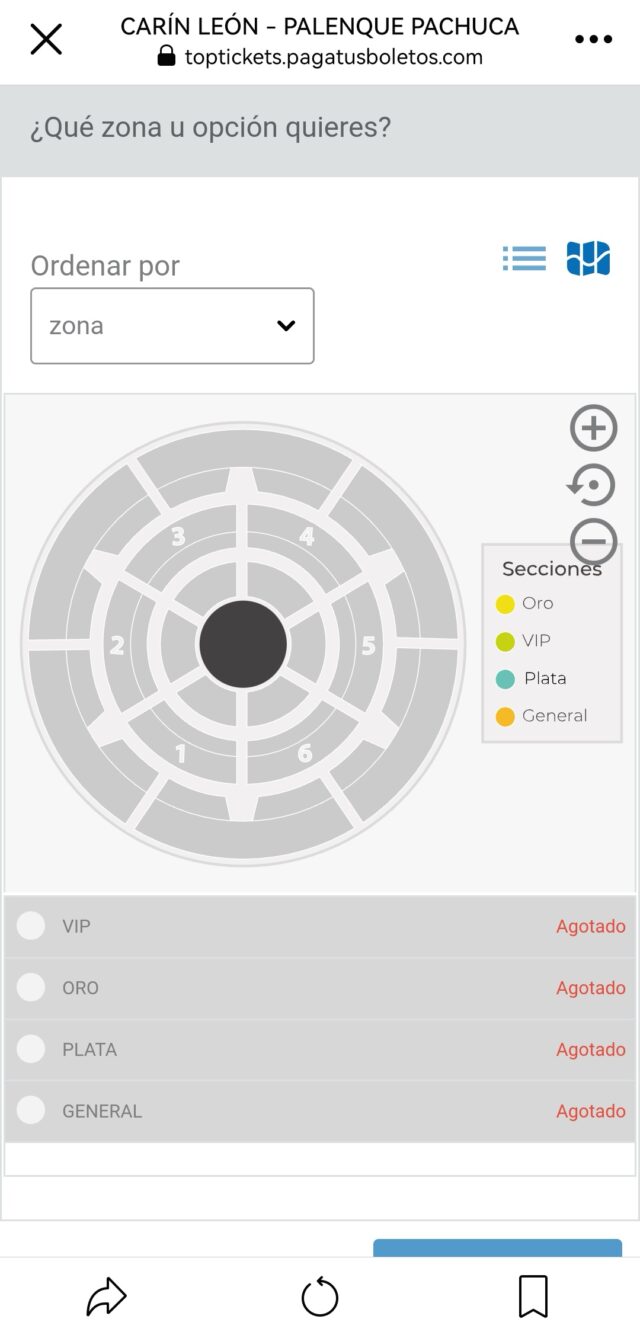Zoom in on the seating map
Viewport: 640px width, 1335px height.
tap(594, 428)
